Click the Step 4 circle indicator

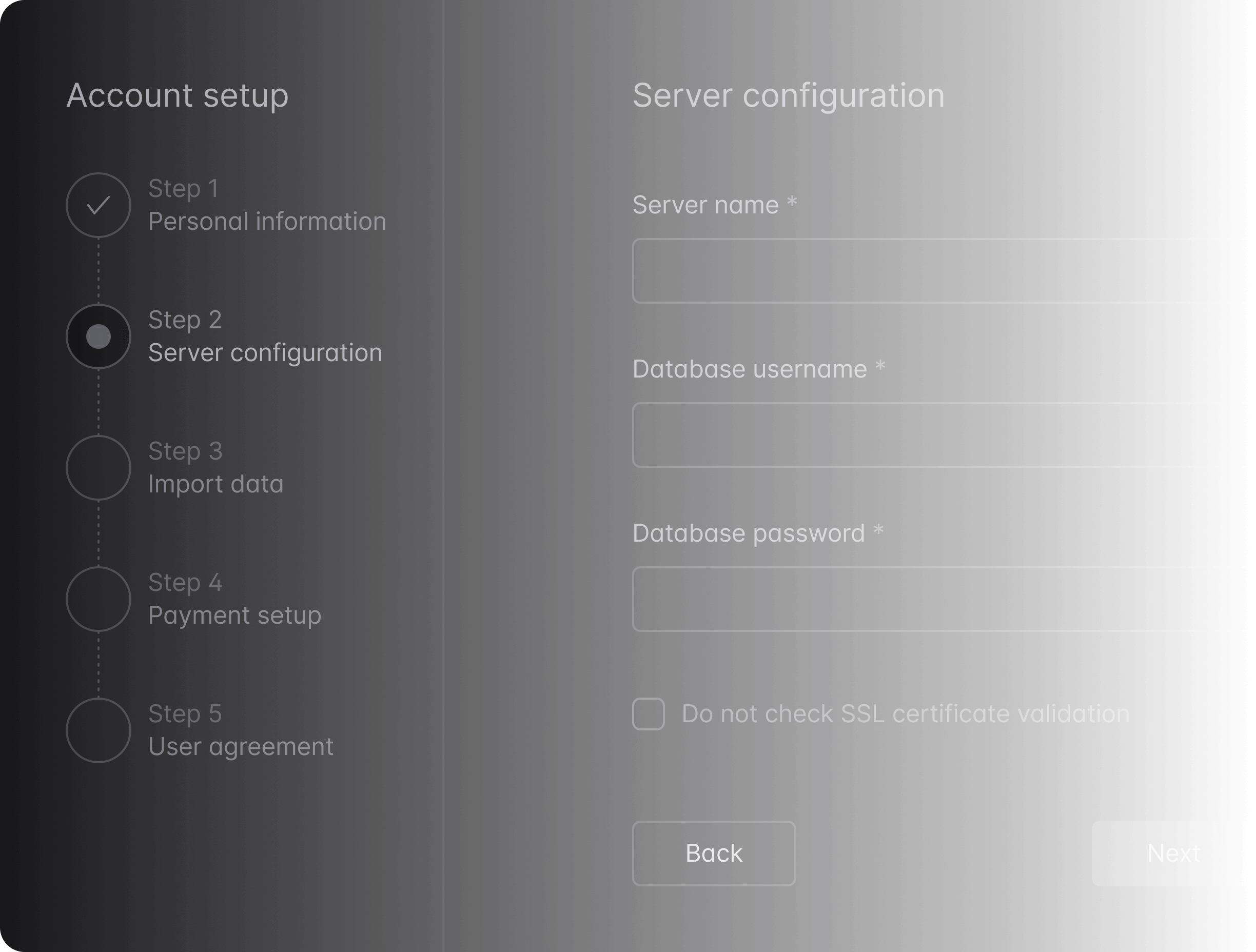click(x=98, y=599)
